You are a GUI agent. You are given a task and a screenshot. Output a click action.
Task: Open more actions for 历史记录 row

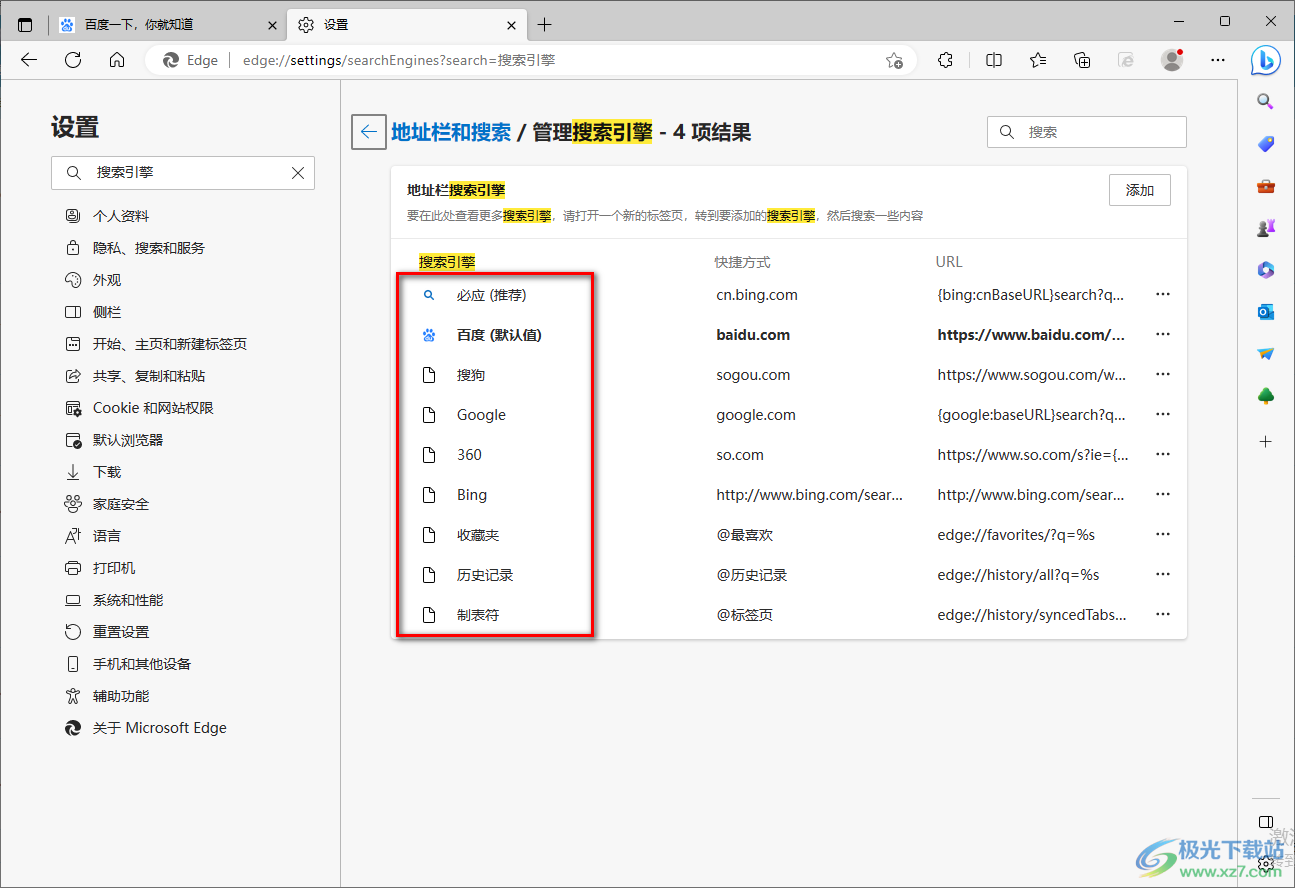click(x=1162, y=575)
